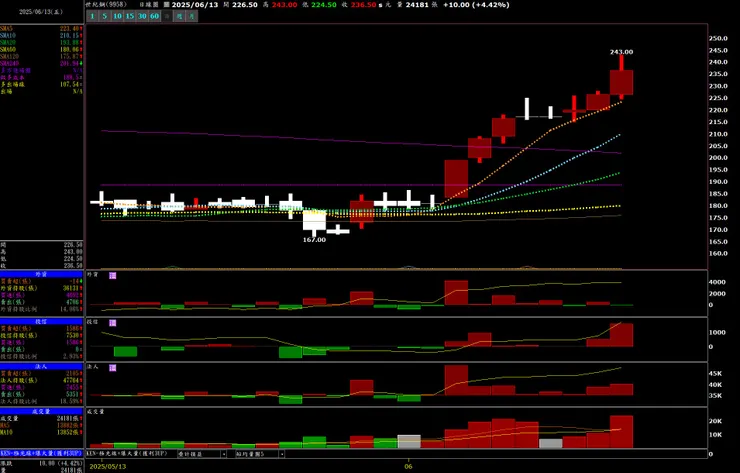Click the 200.0 tick on the price axis
The width and height of the screenshot is (740, 473).
click(718, 158)
